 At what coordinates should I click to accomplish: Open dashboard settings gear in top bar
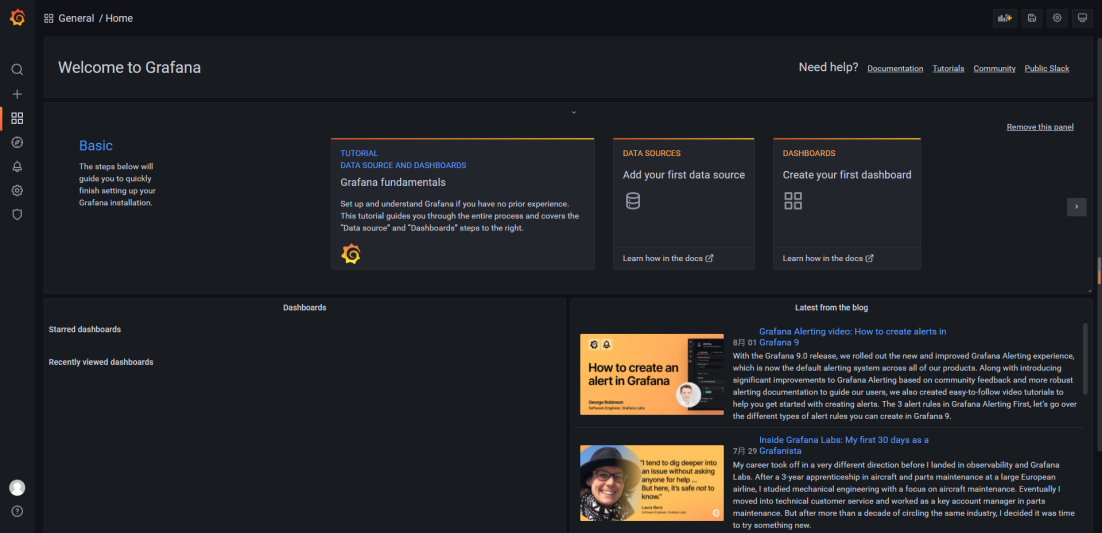(x=1057, y=18)
